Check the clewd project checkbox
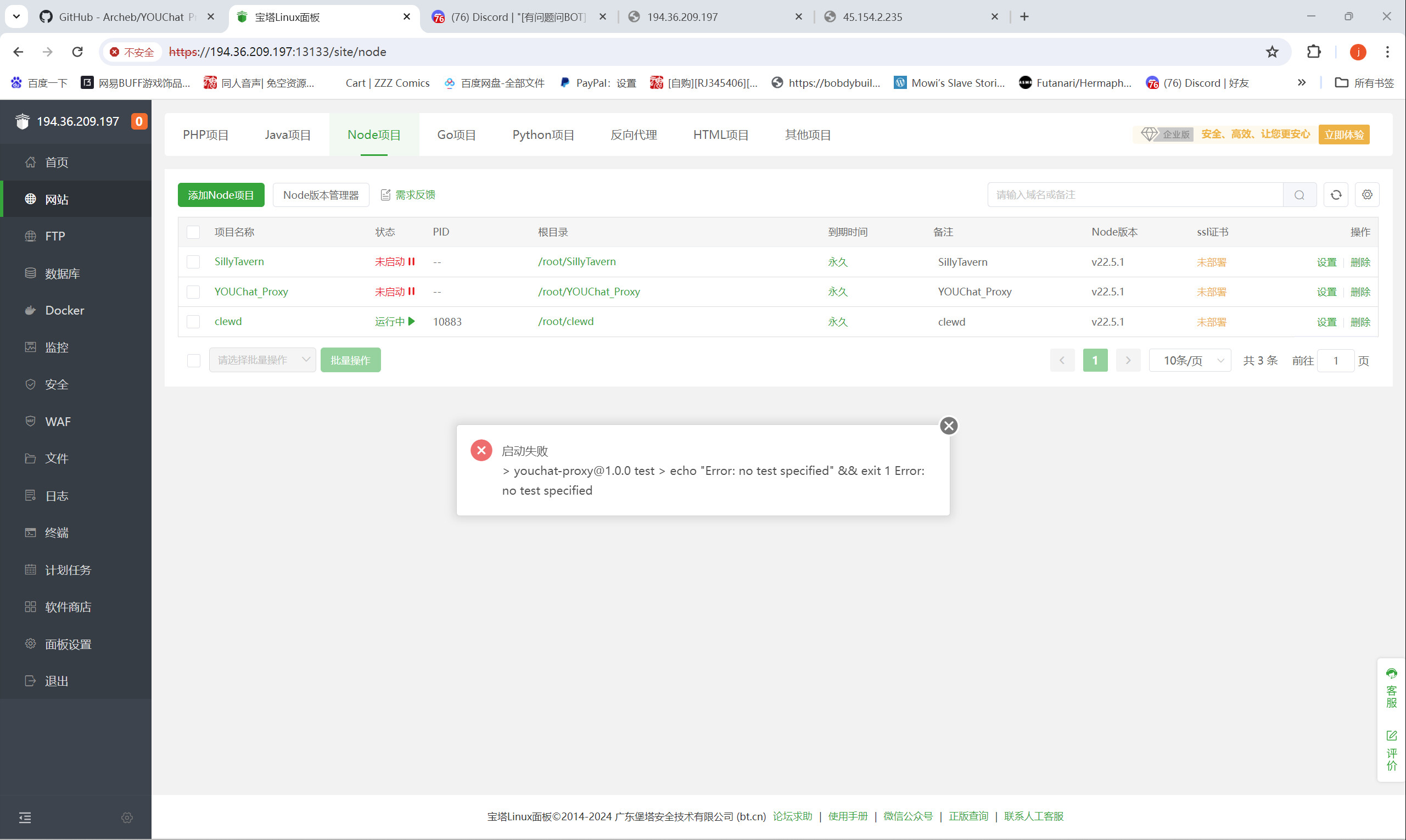Image resolution: width=1406 pixels, height=840 pixels. coord(194,322)
